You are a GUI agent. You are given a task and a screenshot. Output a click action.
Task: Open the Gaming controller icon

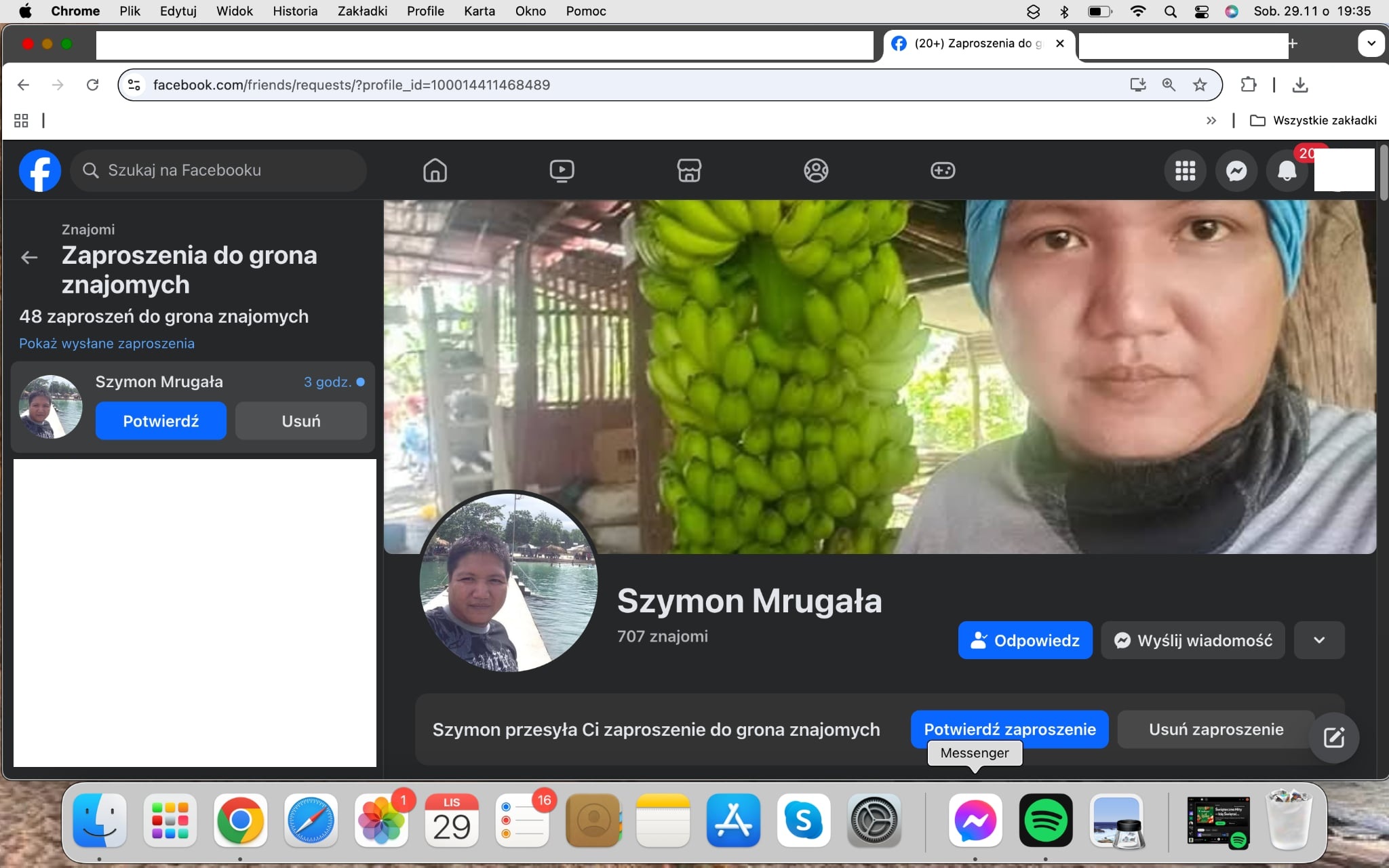(943, 170)
